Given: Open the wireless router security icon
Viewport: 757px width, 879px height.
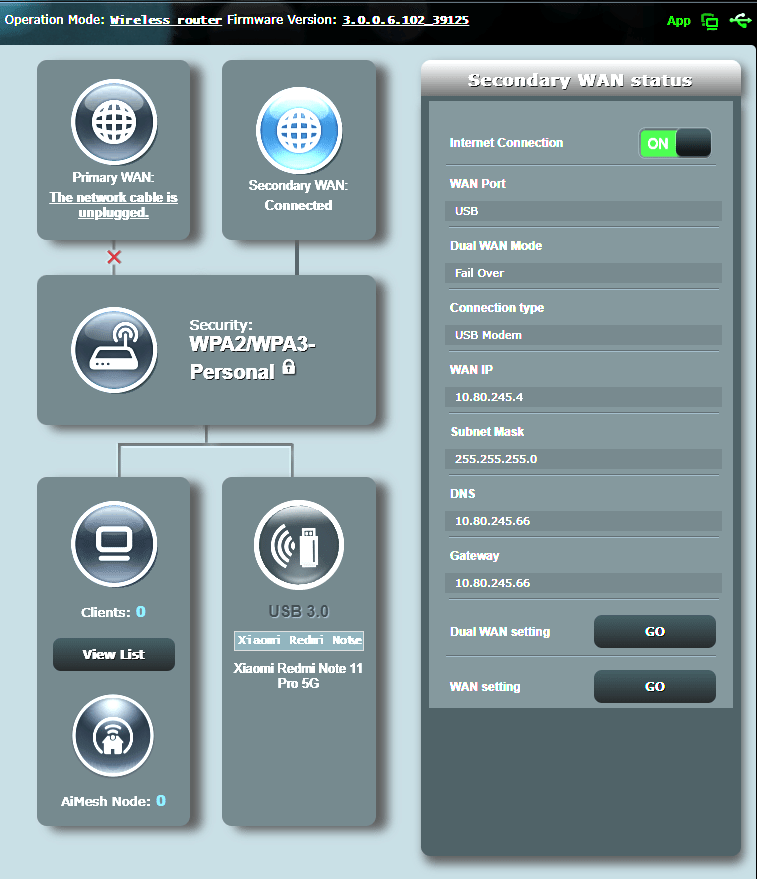Looking at the screenshot, I should (113, 350).
